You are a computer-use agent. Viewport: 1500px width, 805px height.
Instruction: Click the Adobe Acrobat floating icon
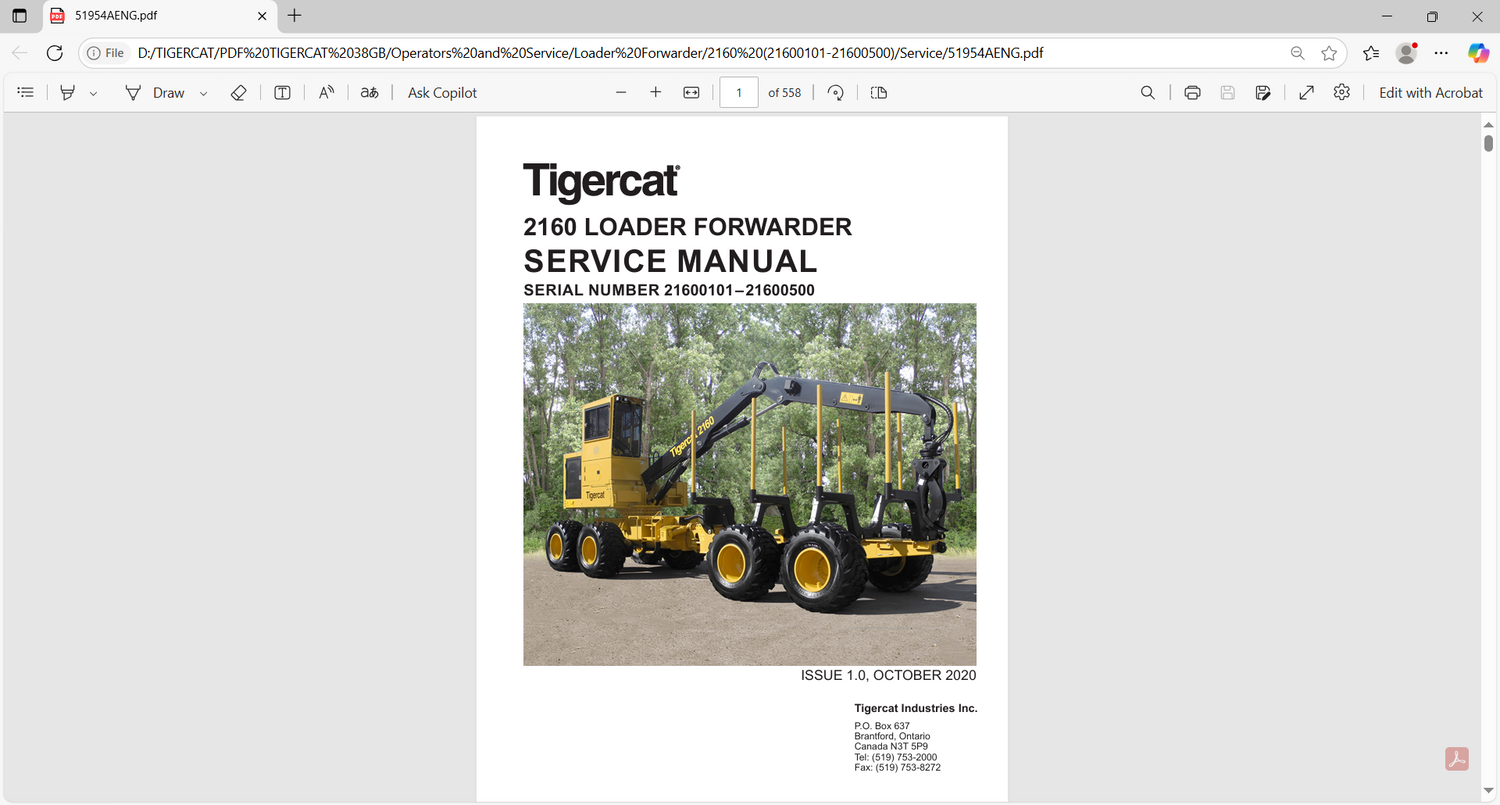click(1457, 759)
